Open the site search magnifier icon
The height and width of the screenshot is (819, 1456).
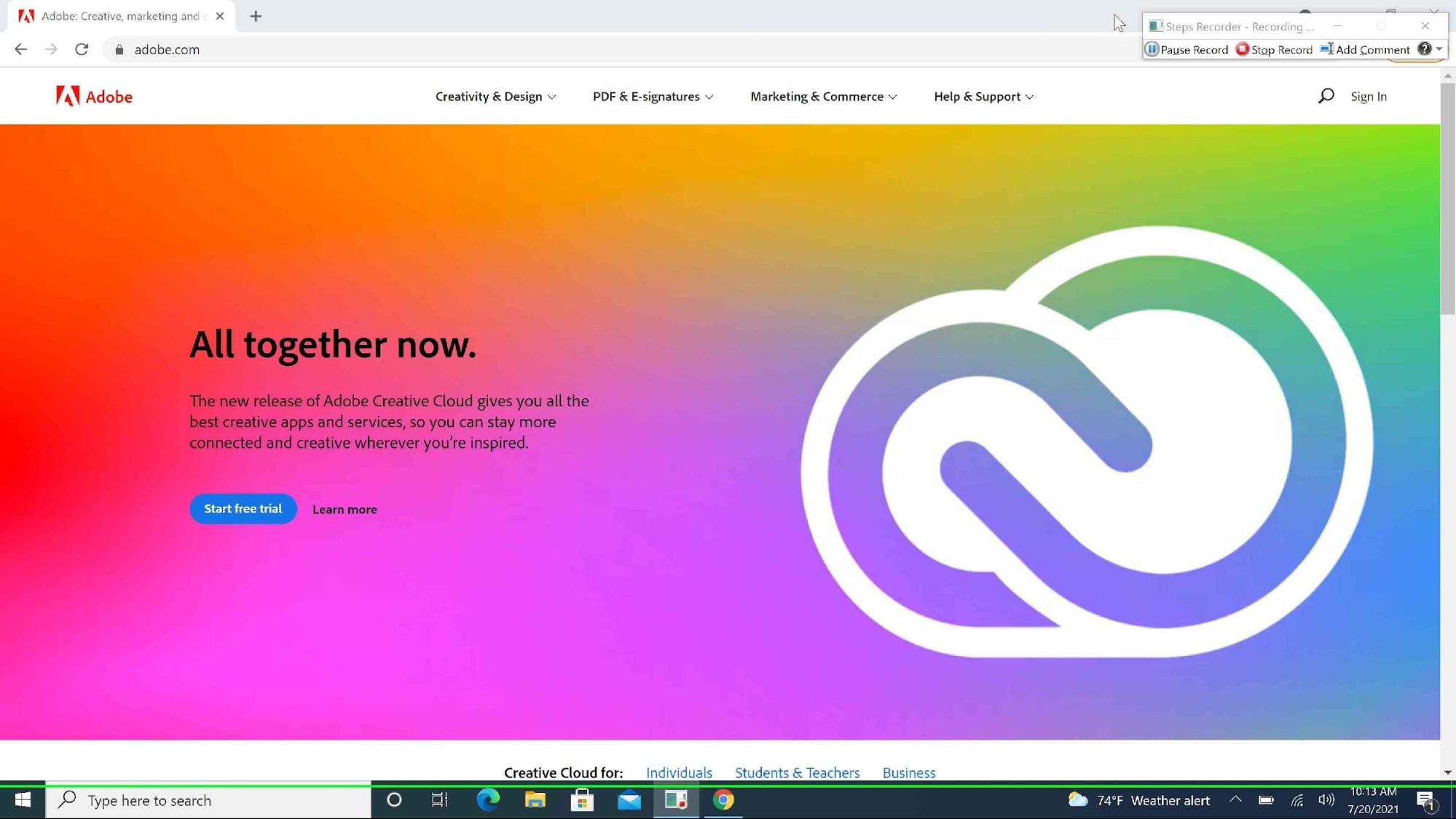click(1326, 96)
